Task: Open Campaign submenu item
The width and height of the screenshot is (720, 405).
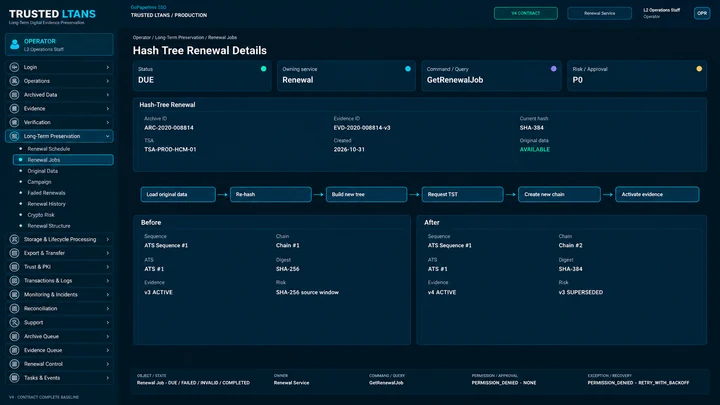Action: coord(39,182)
